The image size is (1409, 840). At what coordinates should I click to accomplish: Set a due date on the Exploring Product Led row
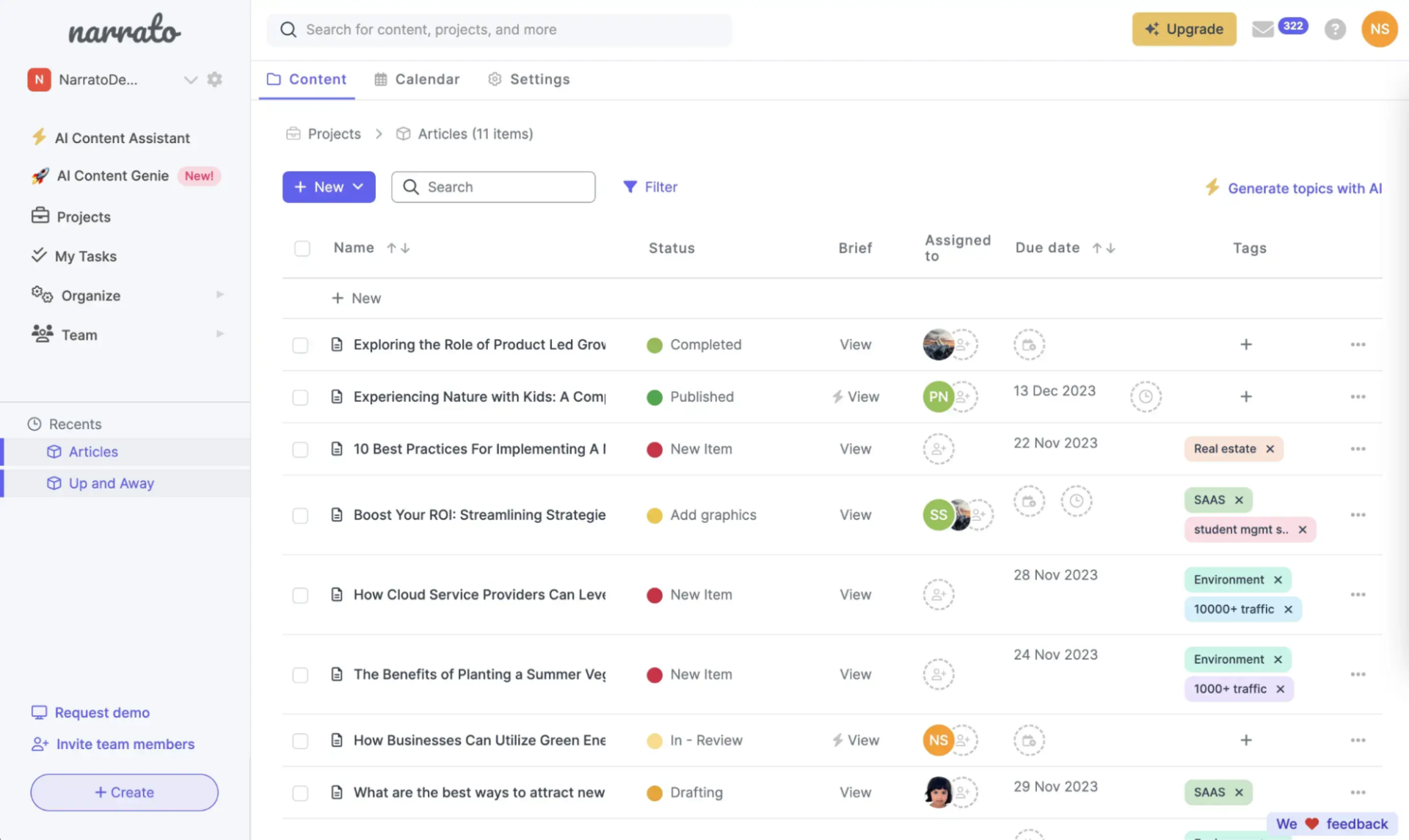coord(1028,344)
